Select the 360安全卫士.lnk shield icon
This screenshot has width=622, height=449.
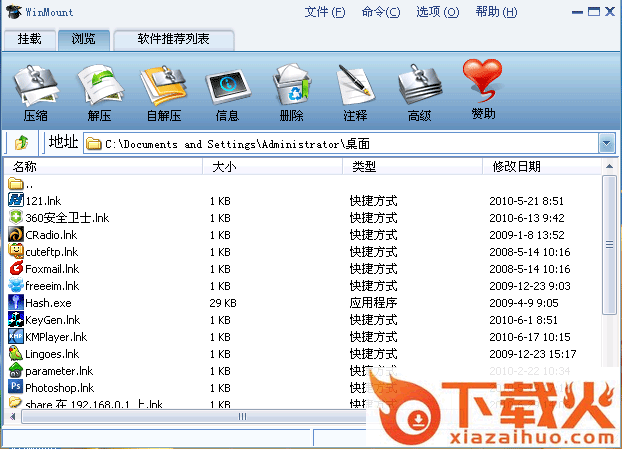pyautogui.click(x=16, y=217)
